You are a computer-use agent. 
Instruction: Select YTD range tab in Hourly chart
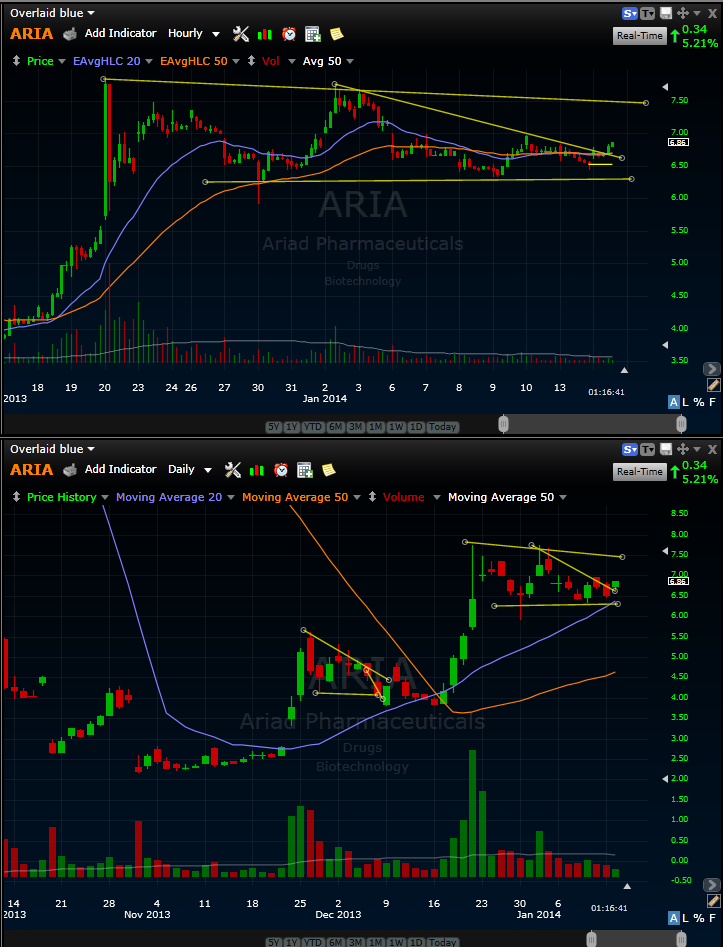(312, 427)
